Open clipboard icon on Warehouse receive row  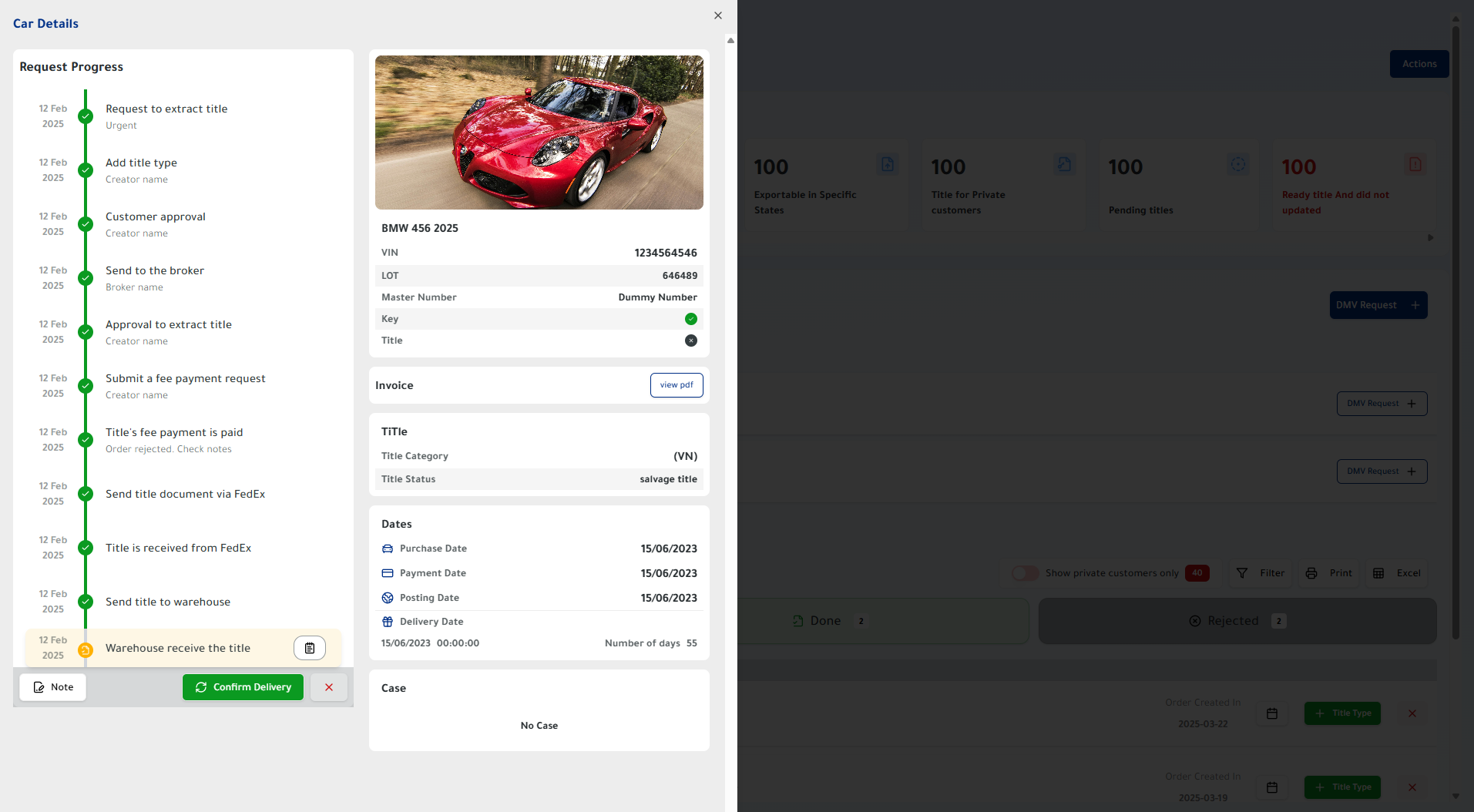tap(310, 648)
